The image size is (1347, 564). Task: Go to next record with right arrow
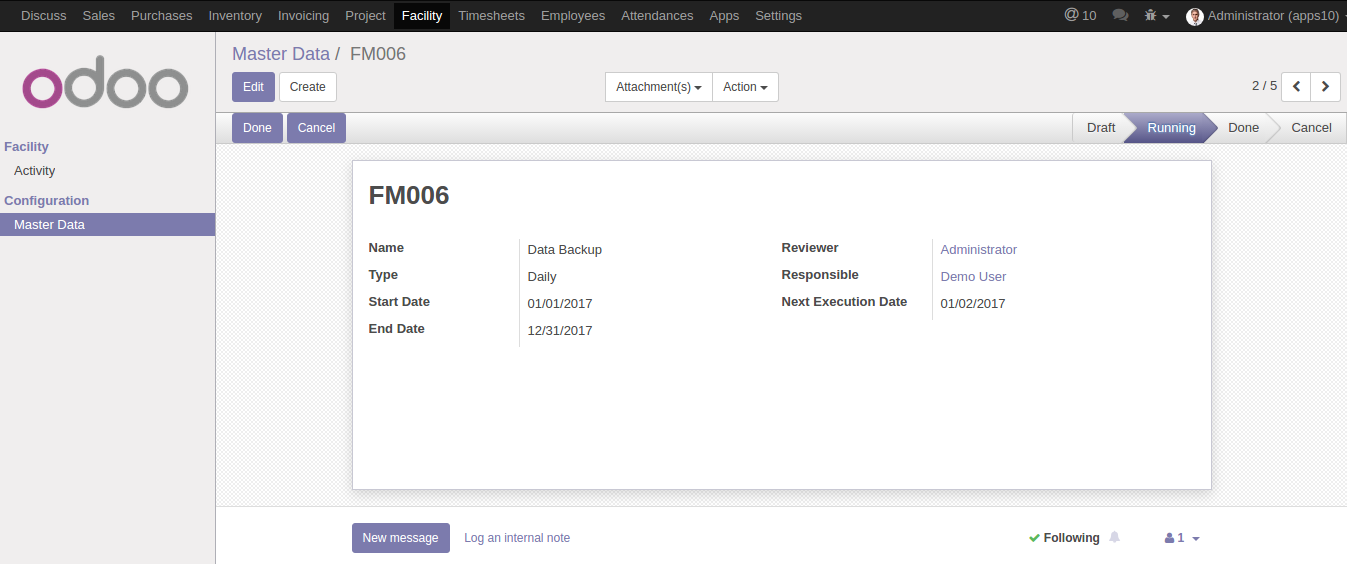click(1325, 87)
